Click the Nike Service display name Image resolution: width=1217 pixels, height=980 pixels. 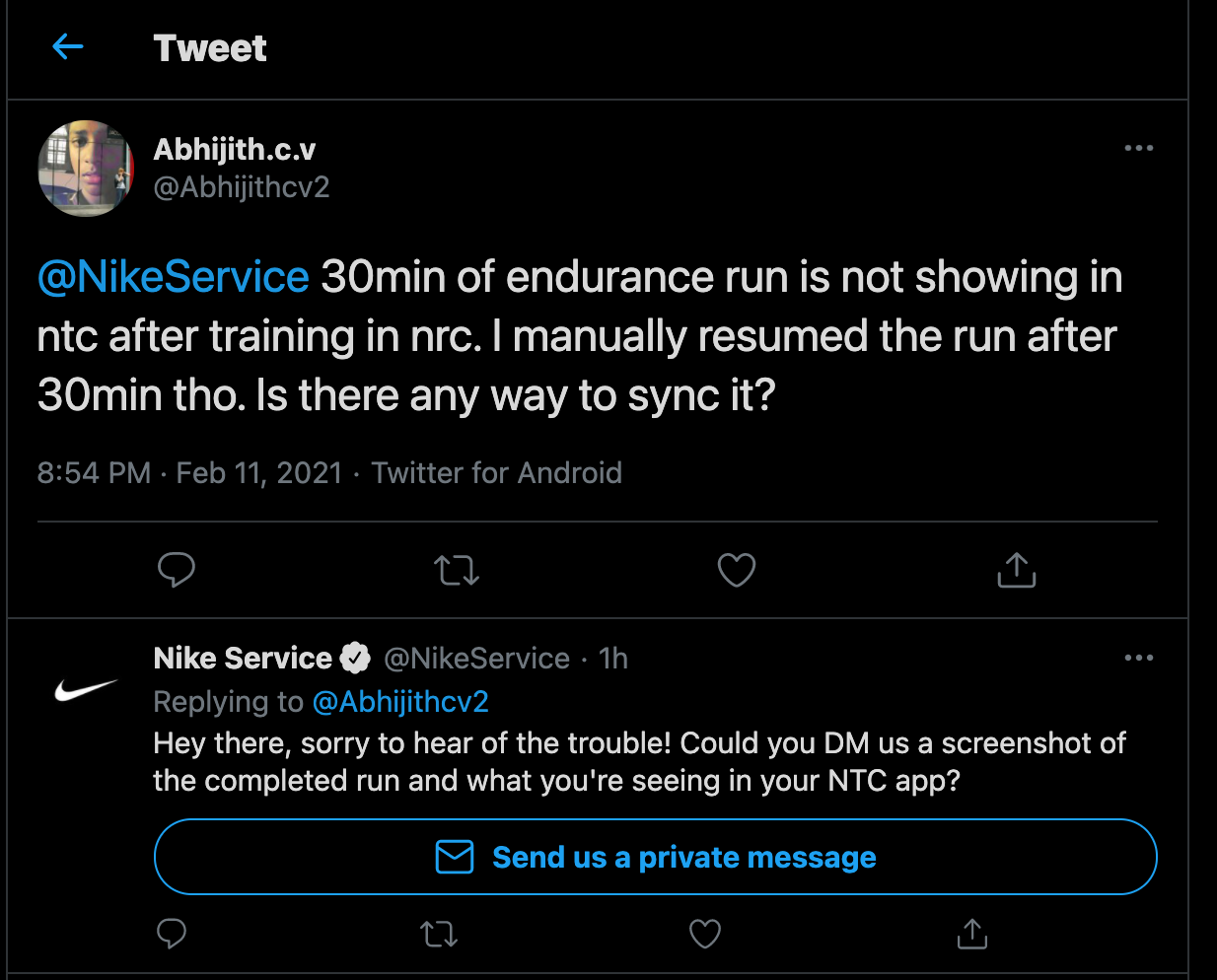tap(243, 658)
